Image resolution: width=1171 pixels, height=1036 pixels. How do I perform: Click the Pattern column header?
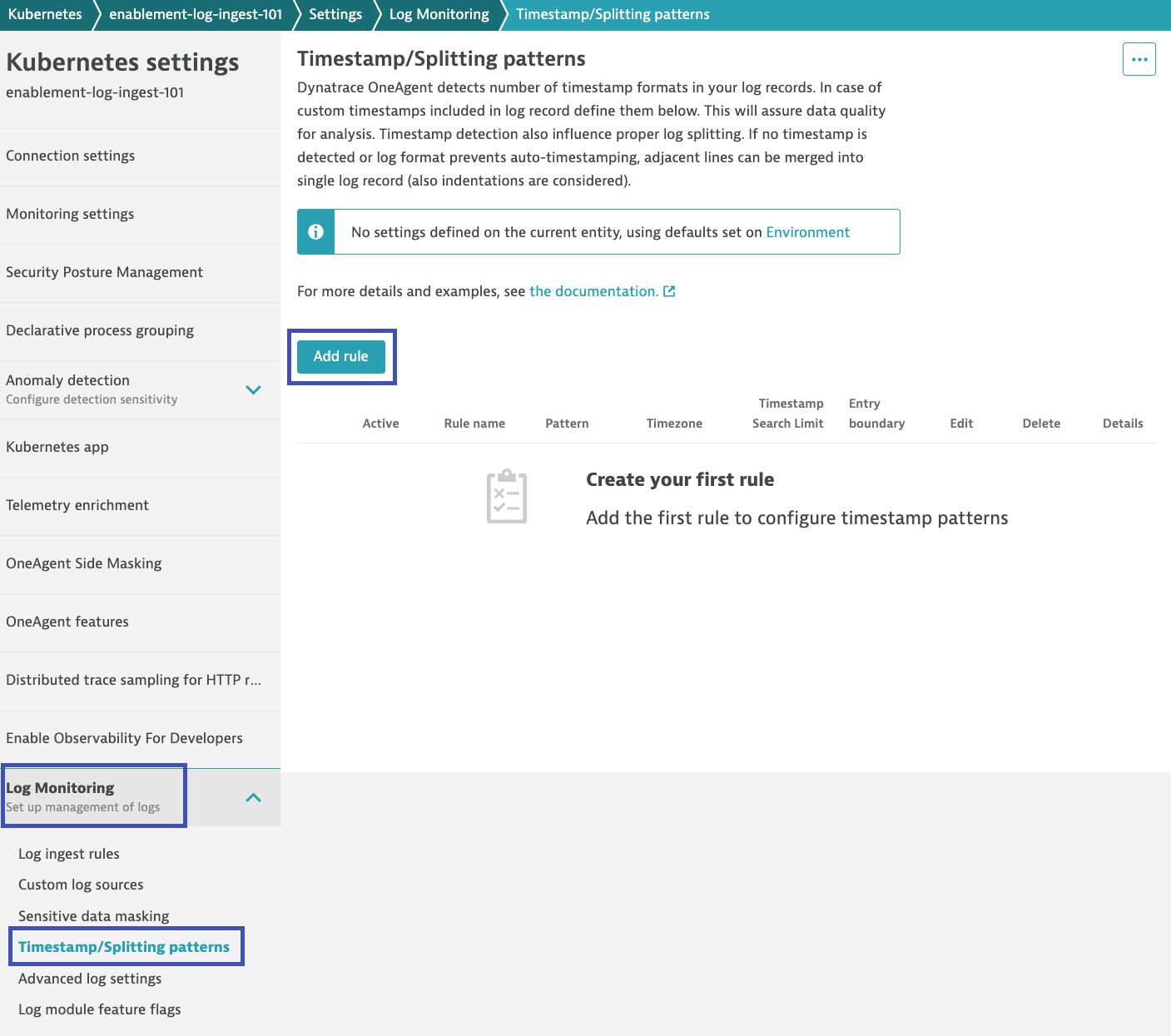click(x=567, y=424)
